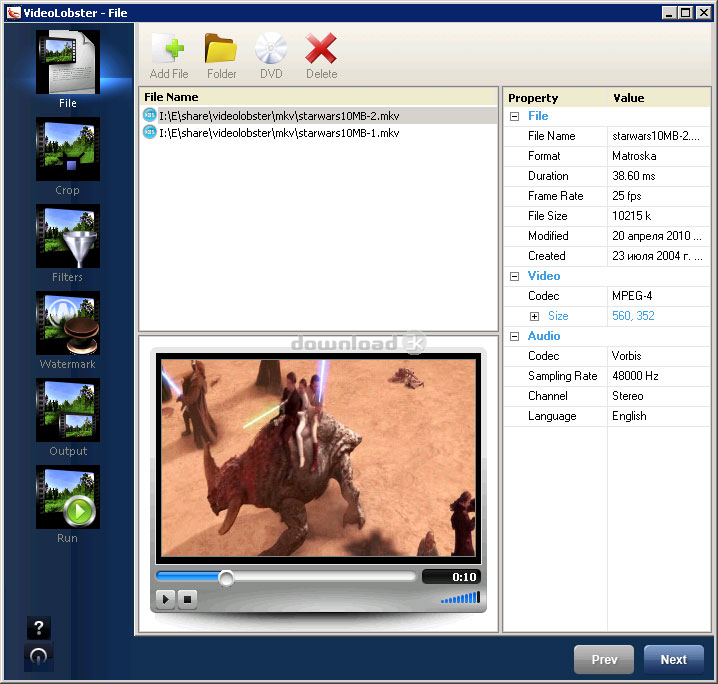
Task: Click the File Name column header
Action: point(319,97)
